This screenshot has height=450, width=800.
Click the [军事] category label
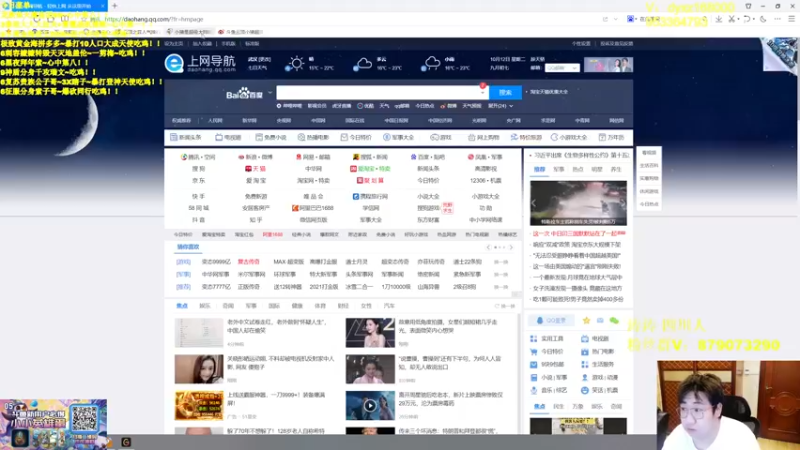coord(183,274)
